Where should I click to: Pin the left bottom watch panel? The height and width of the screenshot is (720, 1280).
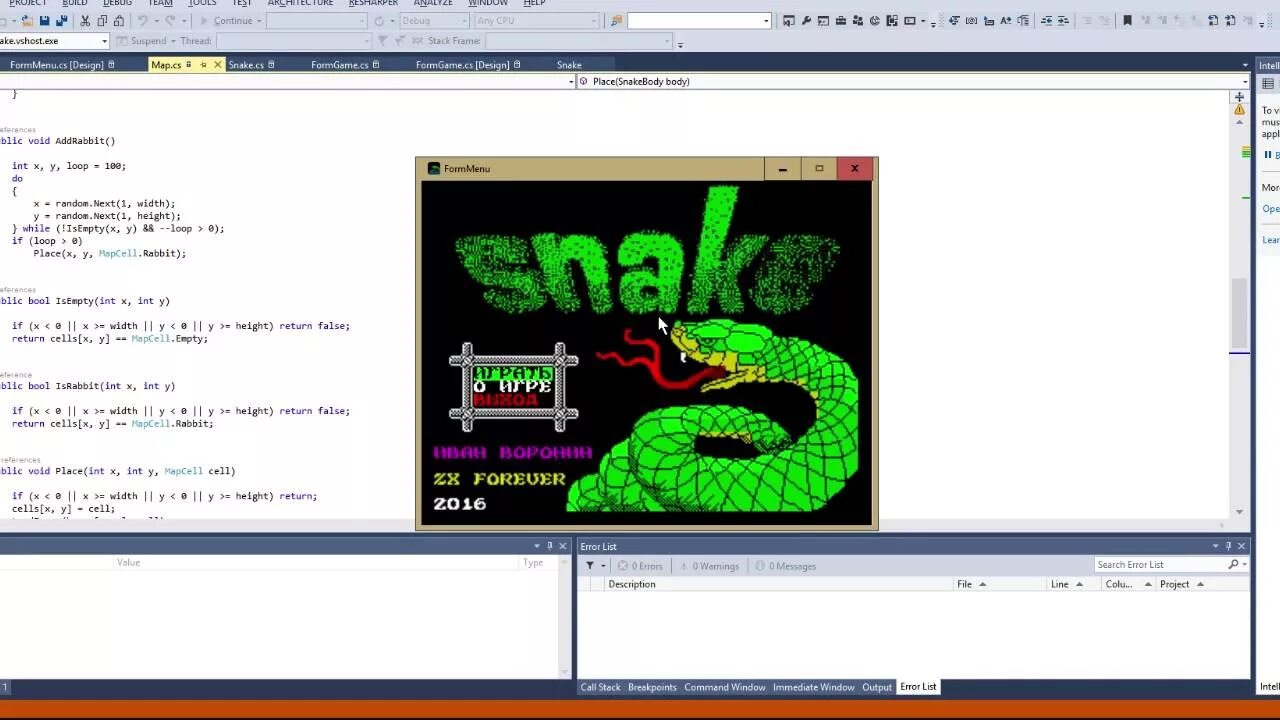(x=549, y=546)
